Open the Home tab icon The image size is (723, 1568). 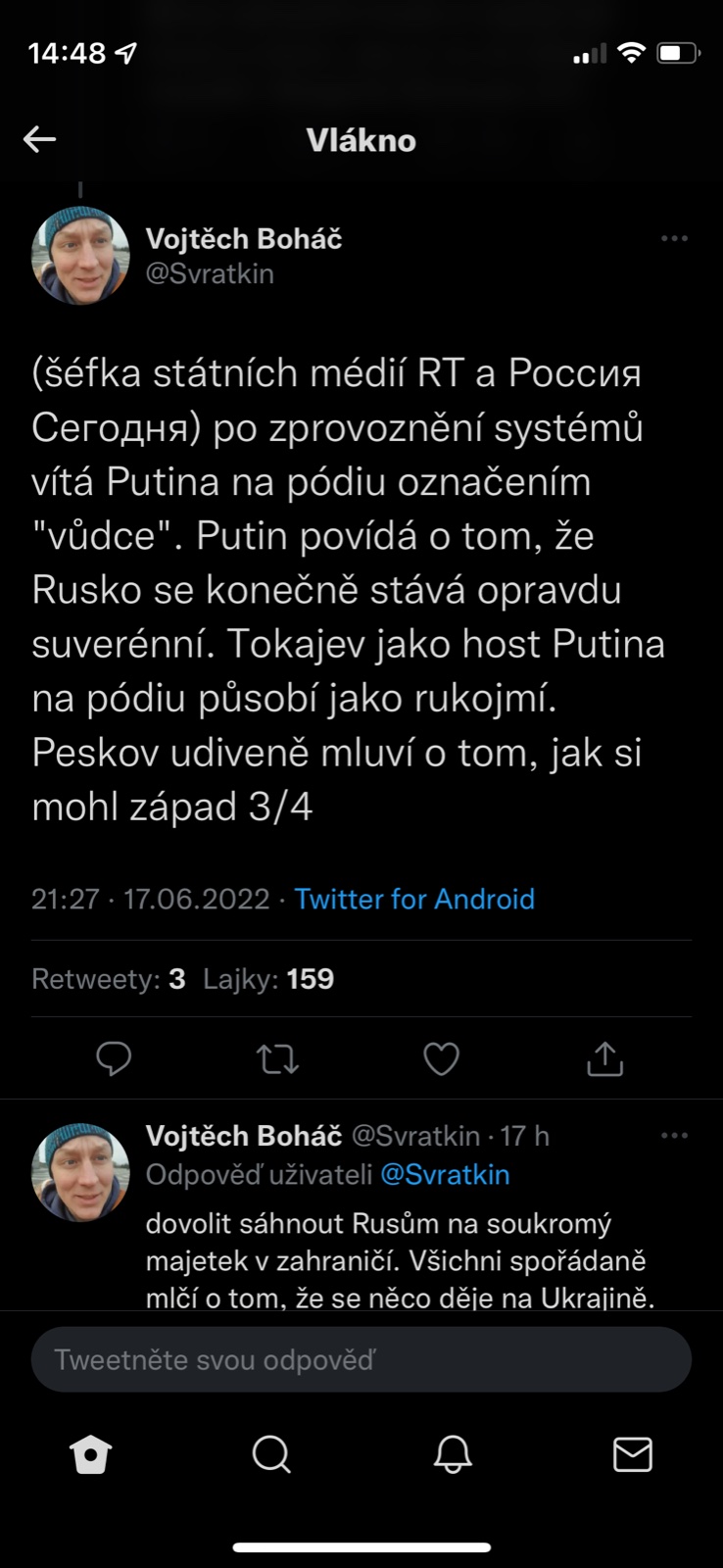(91, 1454)
